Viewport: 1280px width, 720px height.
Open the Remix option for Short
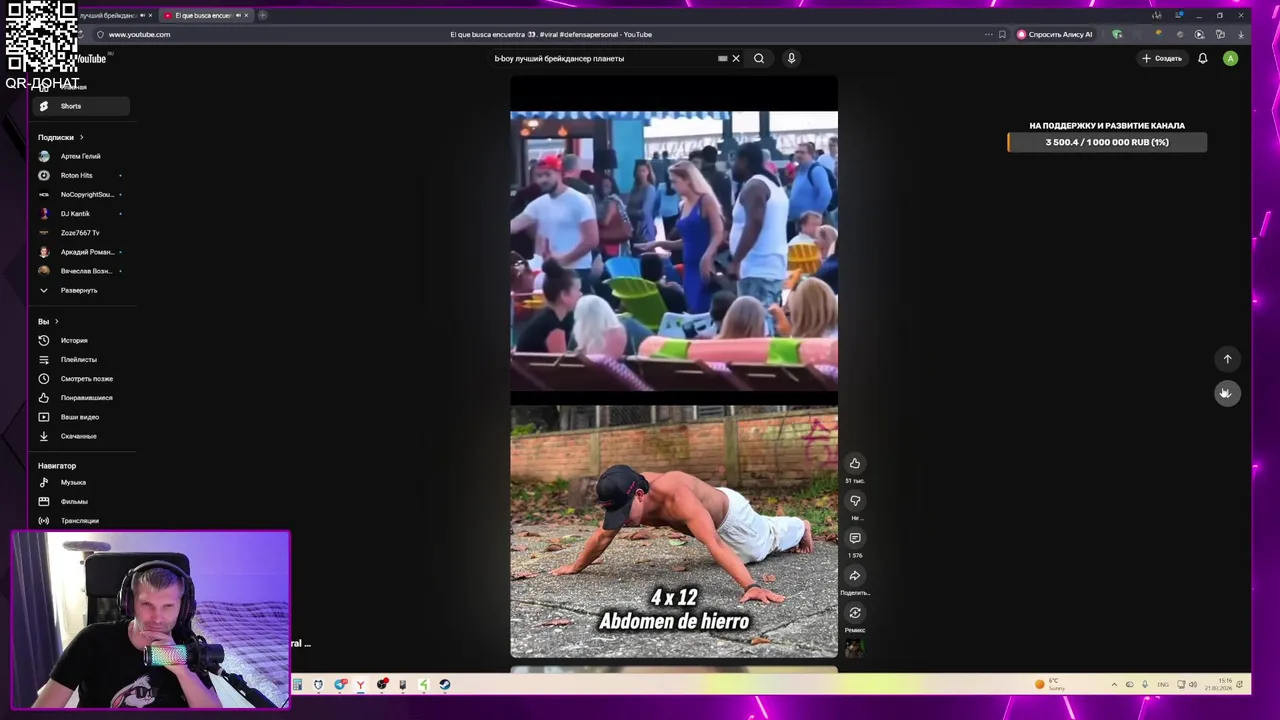pyautogui.click(x=855, y=613)
